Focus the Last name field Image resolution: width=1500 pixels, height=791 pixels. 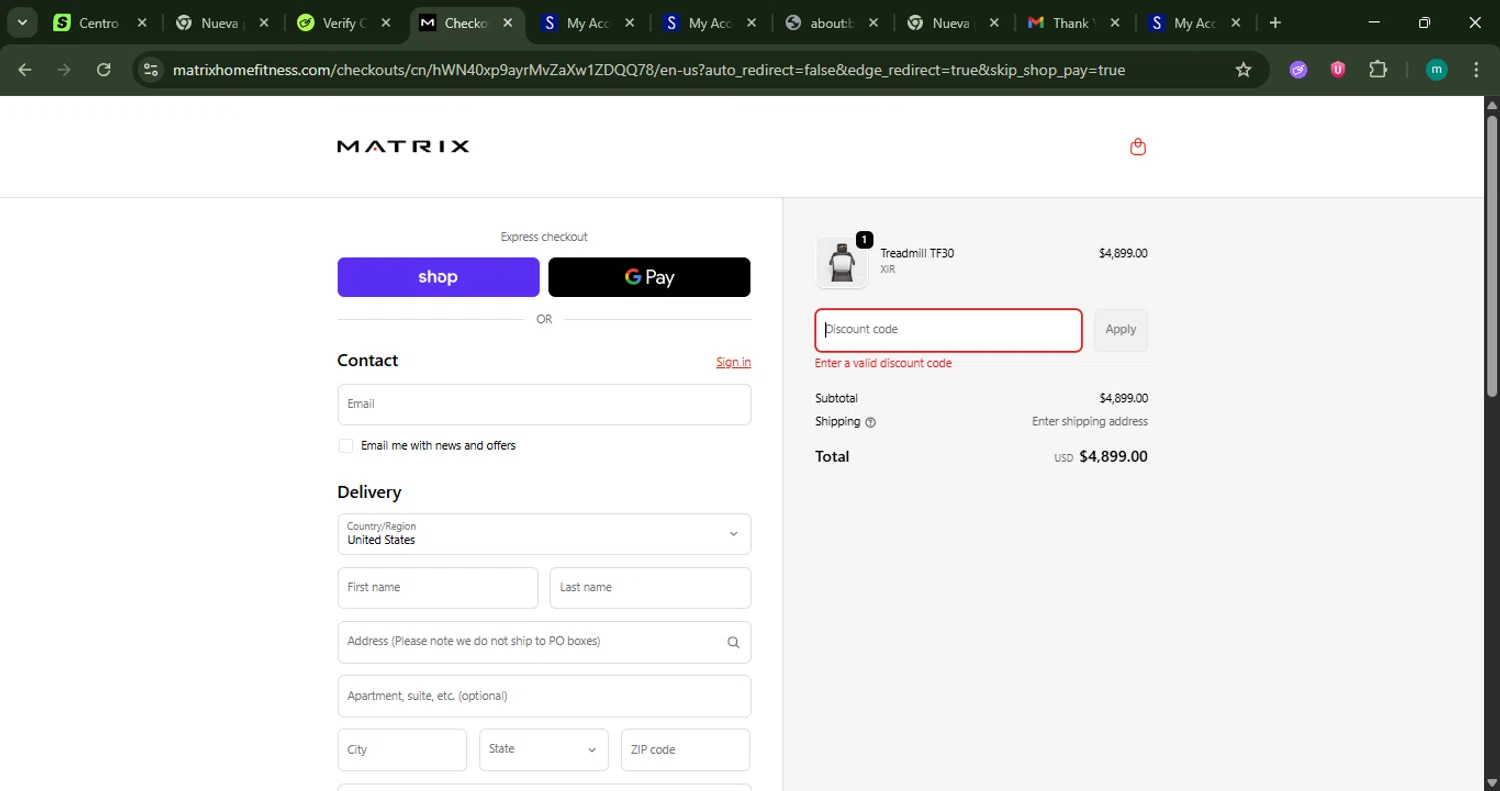tap(650, 588)
